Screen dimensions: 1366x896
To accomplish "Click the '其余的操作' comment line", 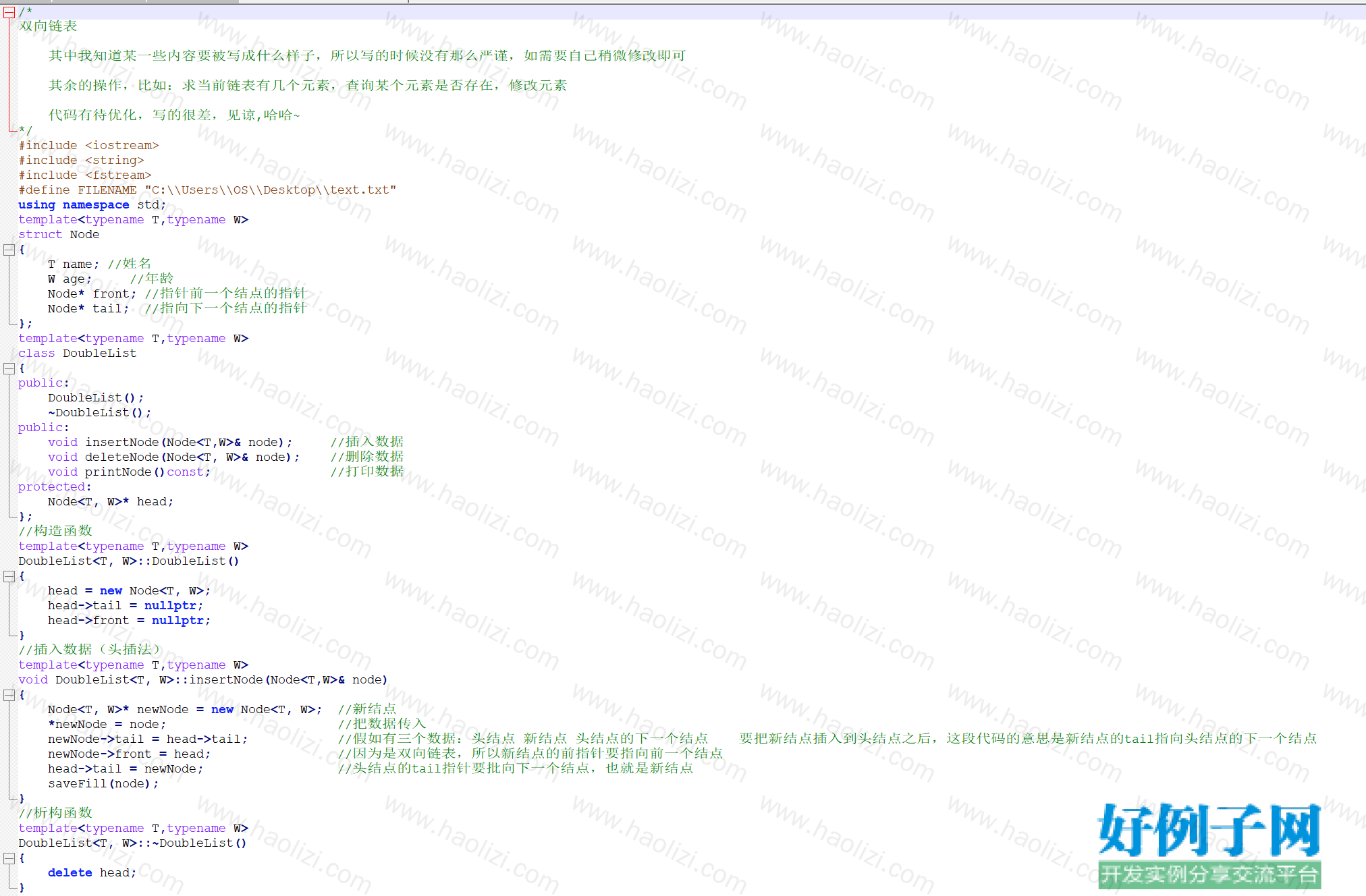I will [308, 86].
